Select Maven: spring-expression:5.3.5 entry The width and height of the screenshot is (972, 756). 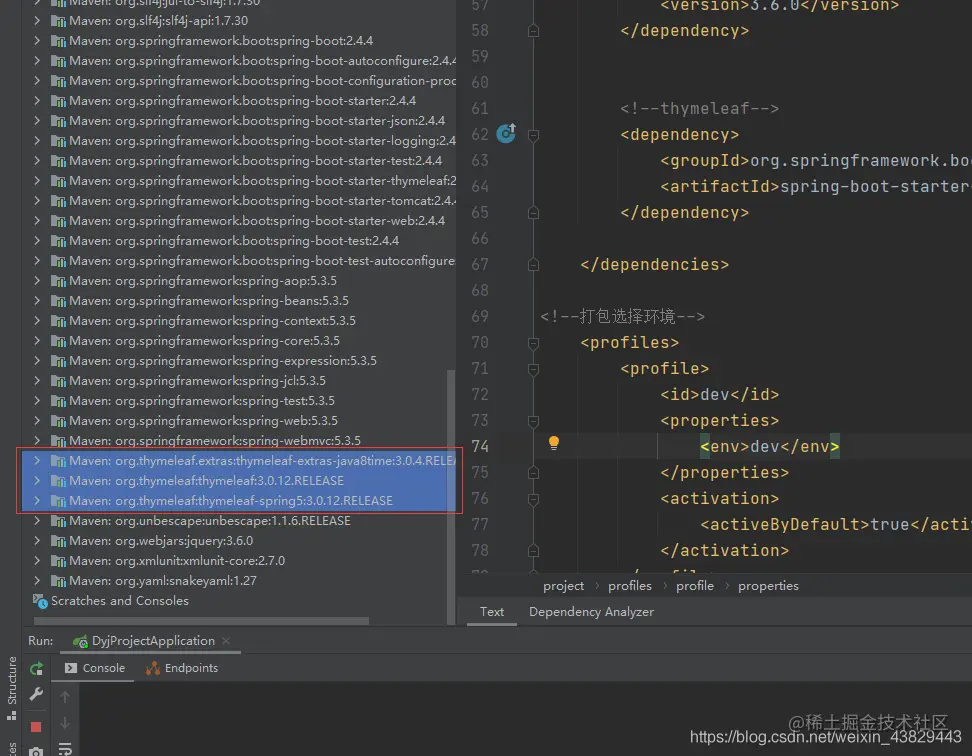coord(223,361)
